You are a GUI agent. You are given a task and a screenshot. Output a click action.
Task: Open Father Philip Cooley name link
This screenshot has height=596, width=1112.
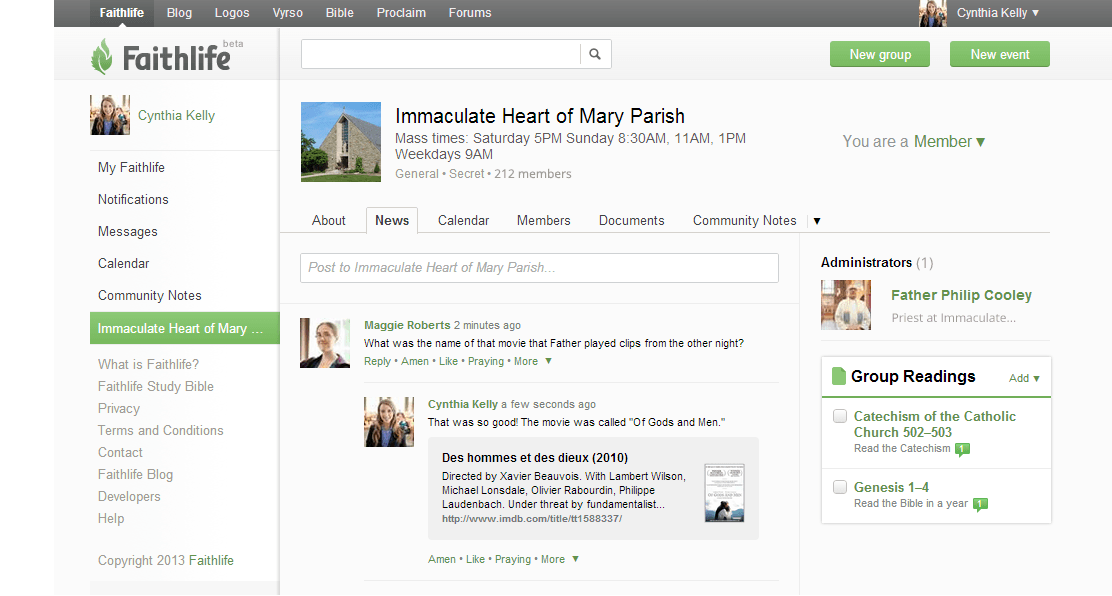961,295
